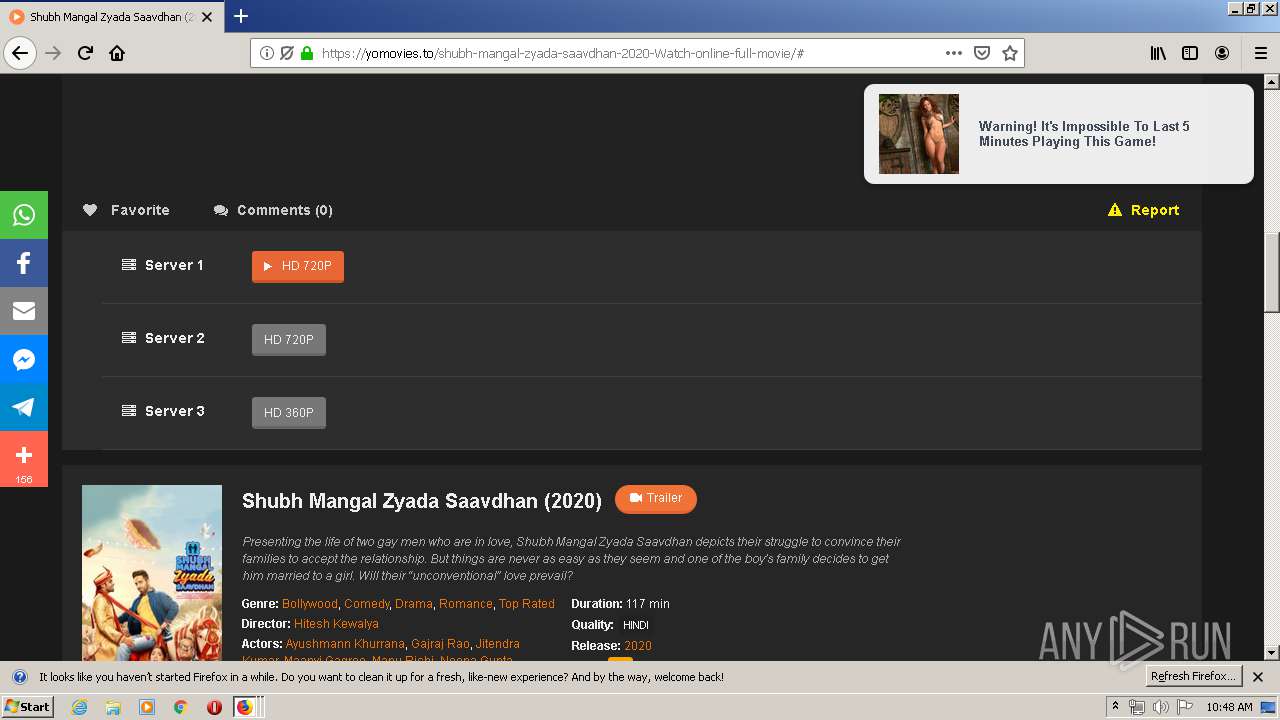The image size is (1280, 720).
Task: Go back with browser back arrow
Action: [20, 53]
